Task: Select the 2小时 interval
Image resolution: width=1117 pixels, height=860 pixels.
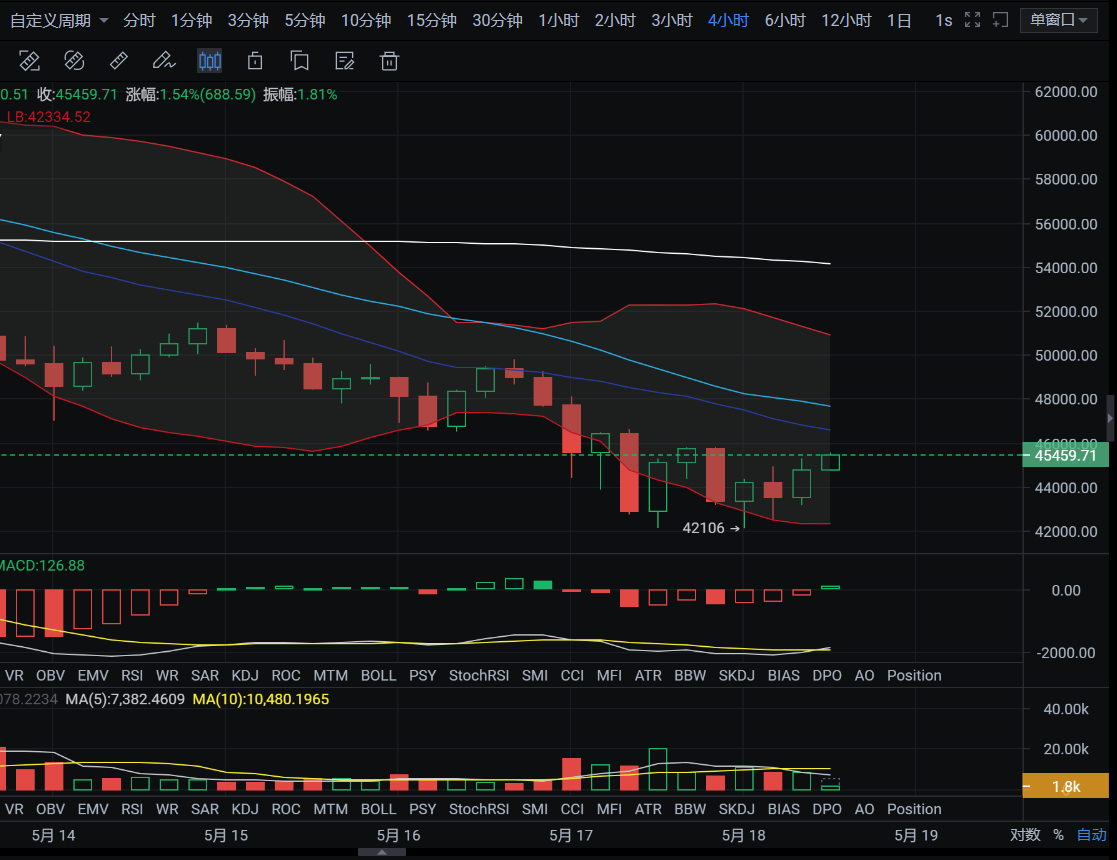Action: click(x=615, y=21)
